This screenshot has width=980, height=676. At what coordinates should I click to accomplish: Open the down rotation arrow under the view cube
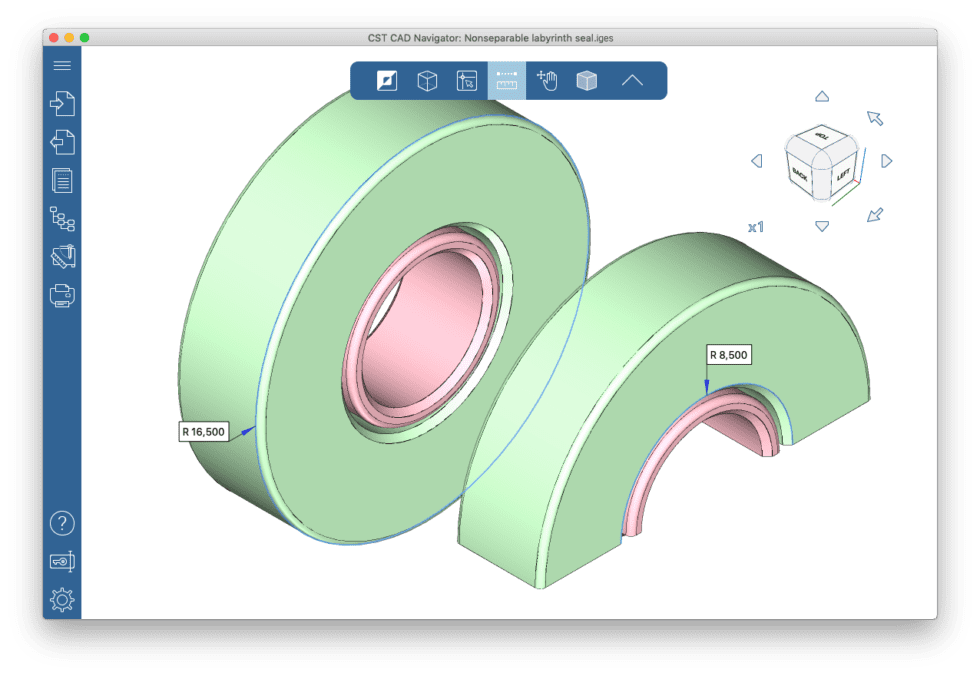click(x=822, y=225)
